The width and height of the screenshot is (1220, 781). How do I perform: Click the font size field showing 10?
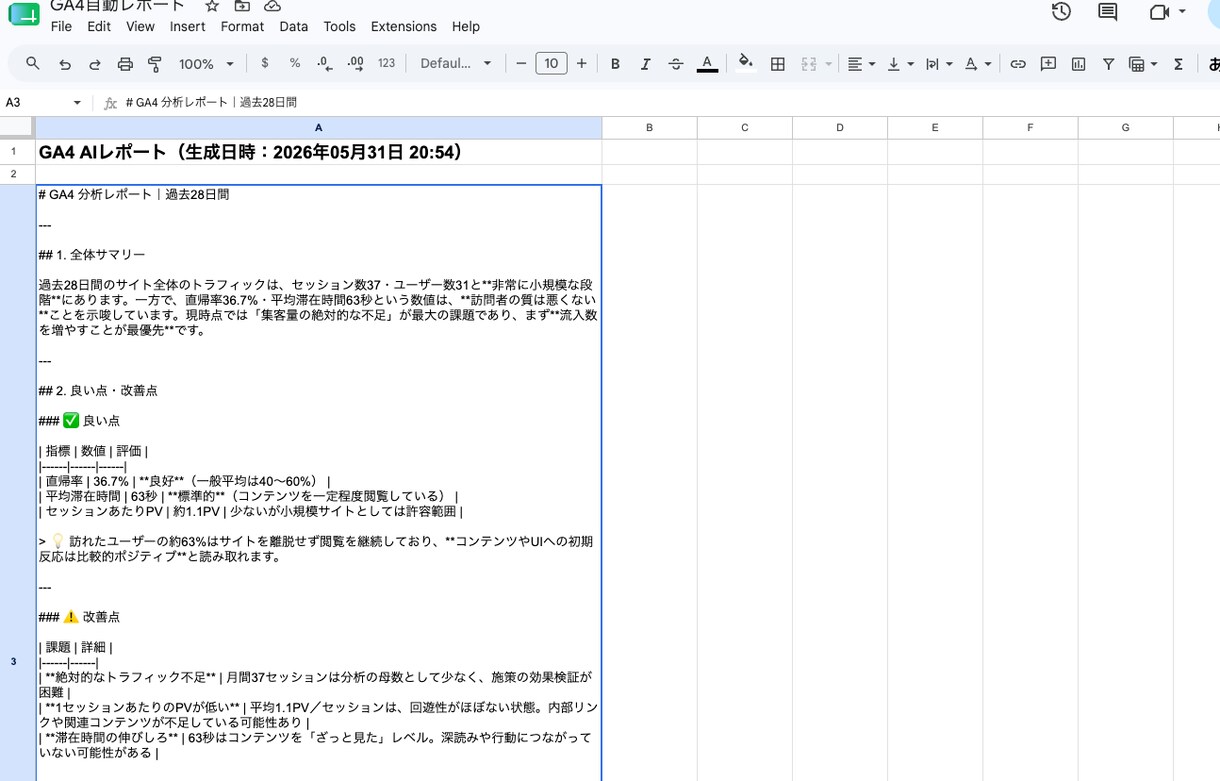coord(551,64)
